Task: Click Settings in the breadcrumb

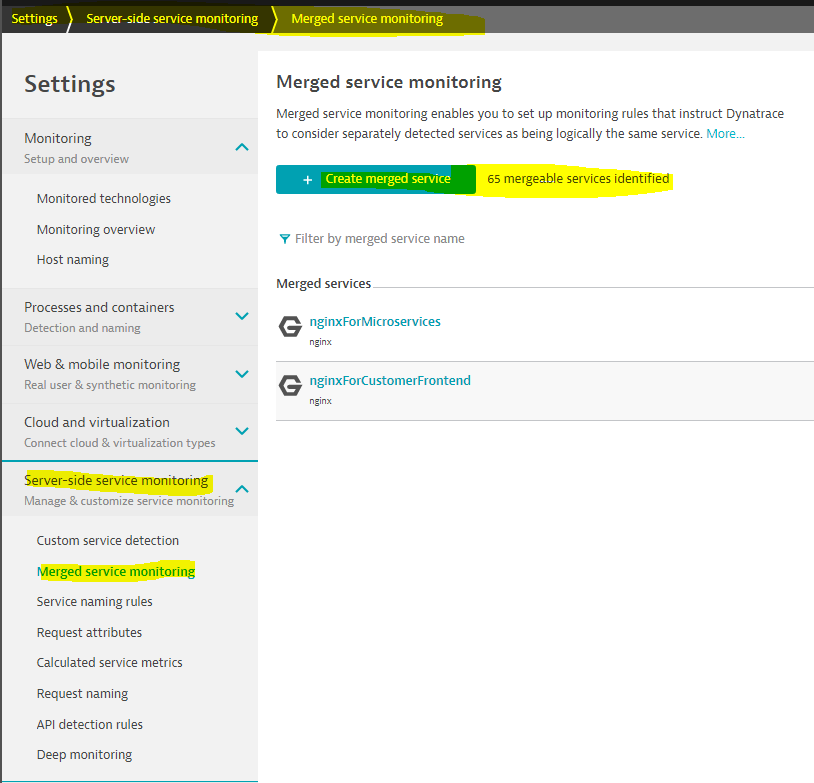Action: (x=34, y=19)
